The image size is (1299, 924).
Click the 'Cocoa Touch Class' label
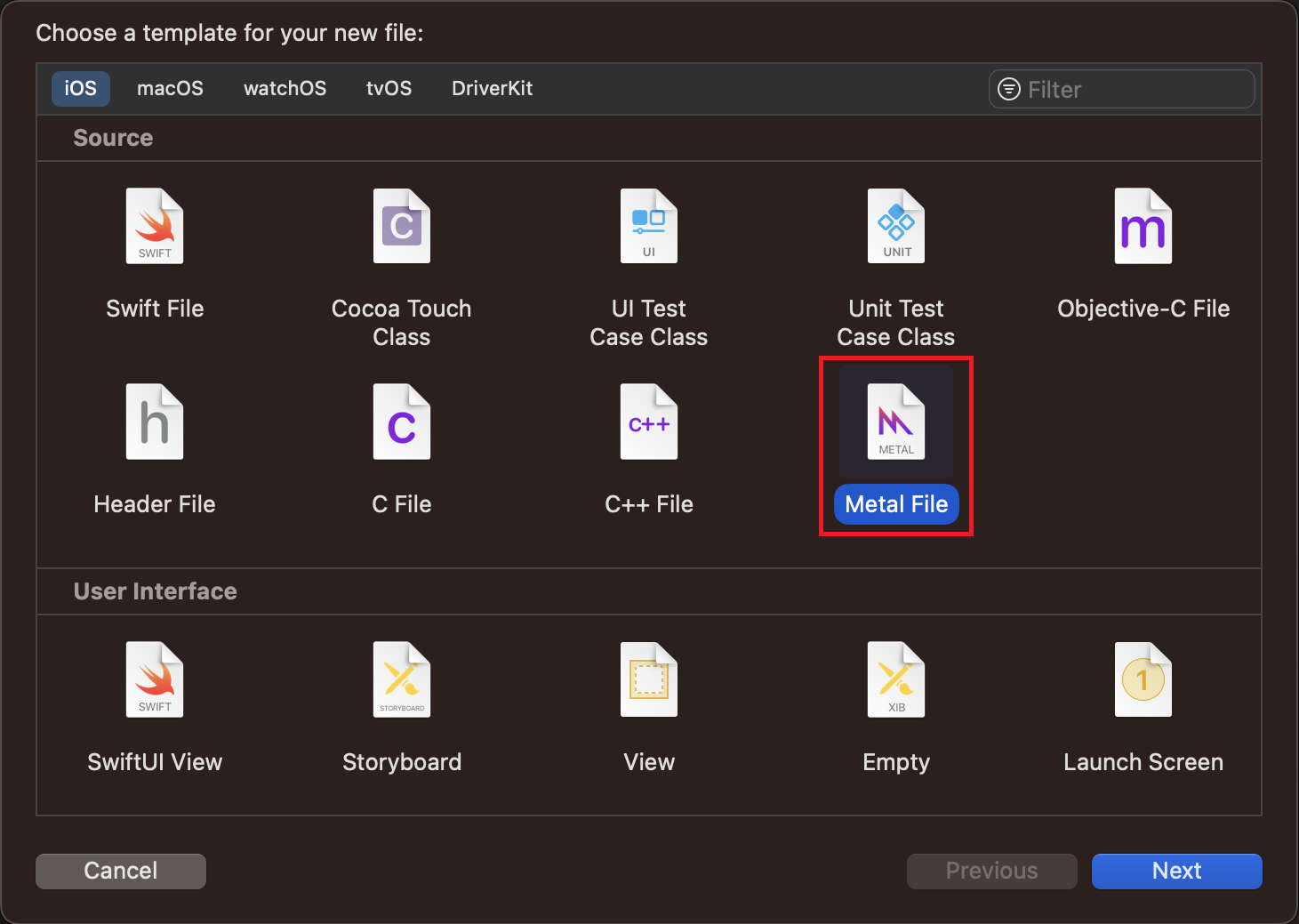click(402, 323)
